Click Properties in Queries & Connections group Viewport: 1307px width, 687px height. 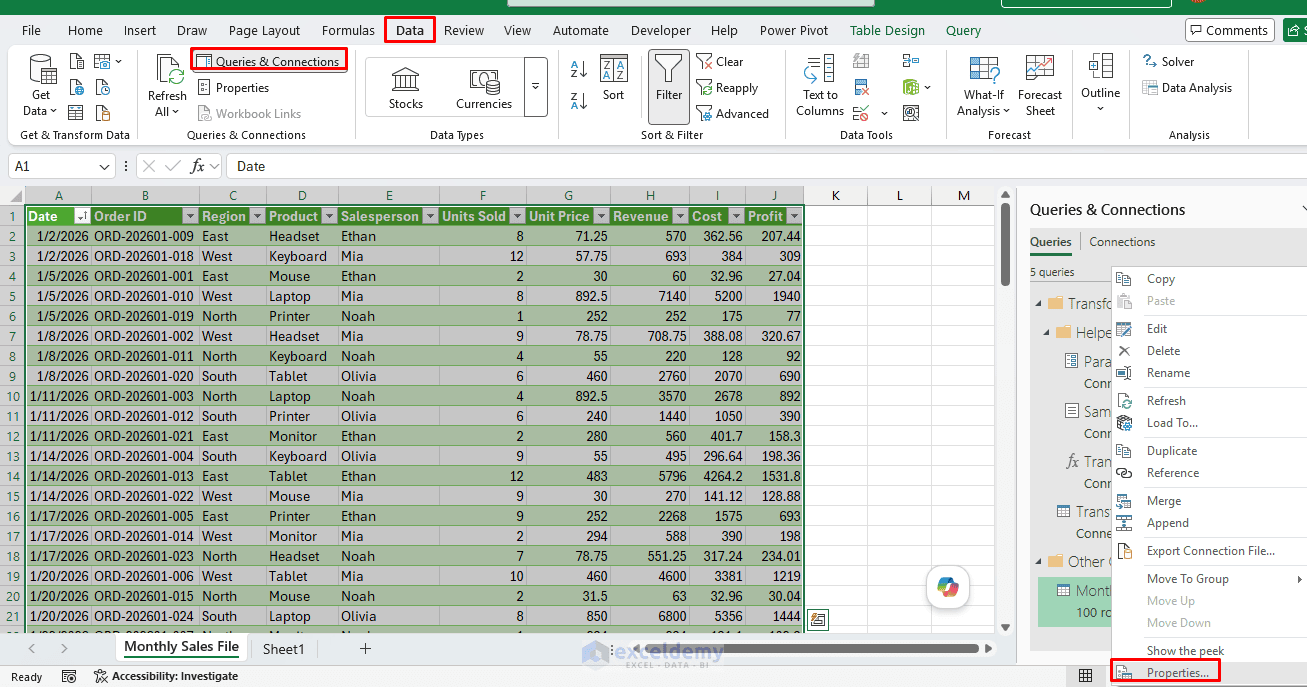(233, 88)
